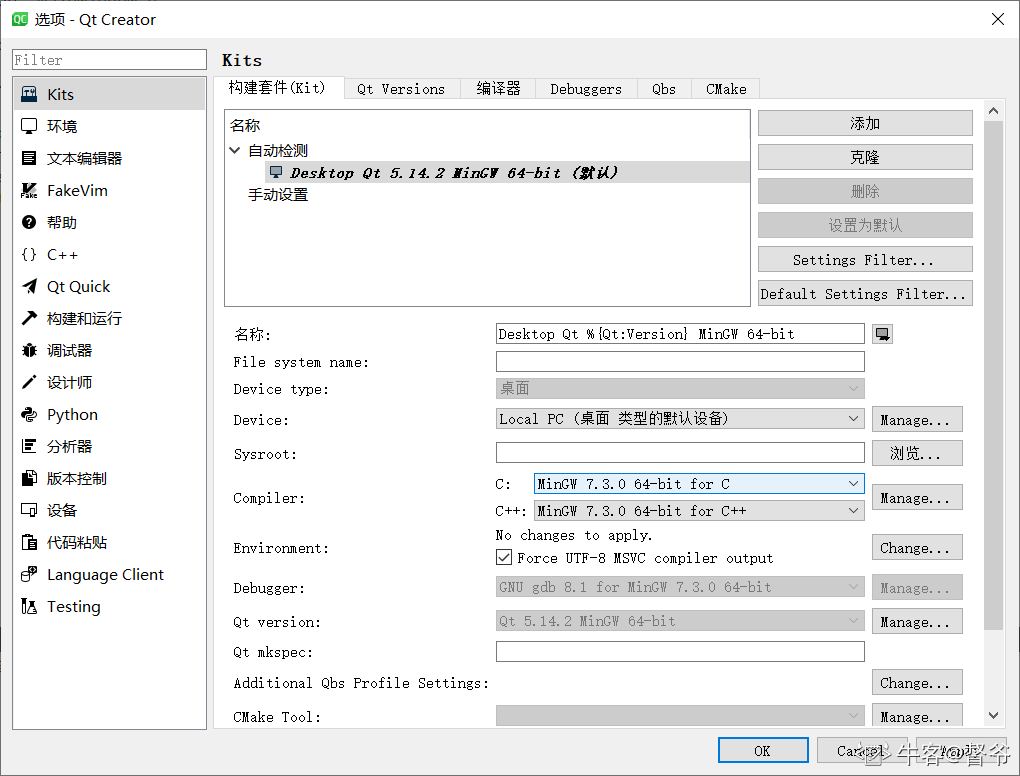Switch to the 编译器 tab

click(498, 89)
